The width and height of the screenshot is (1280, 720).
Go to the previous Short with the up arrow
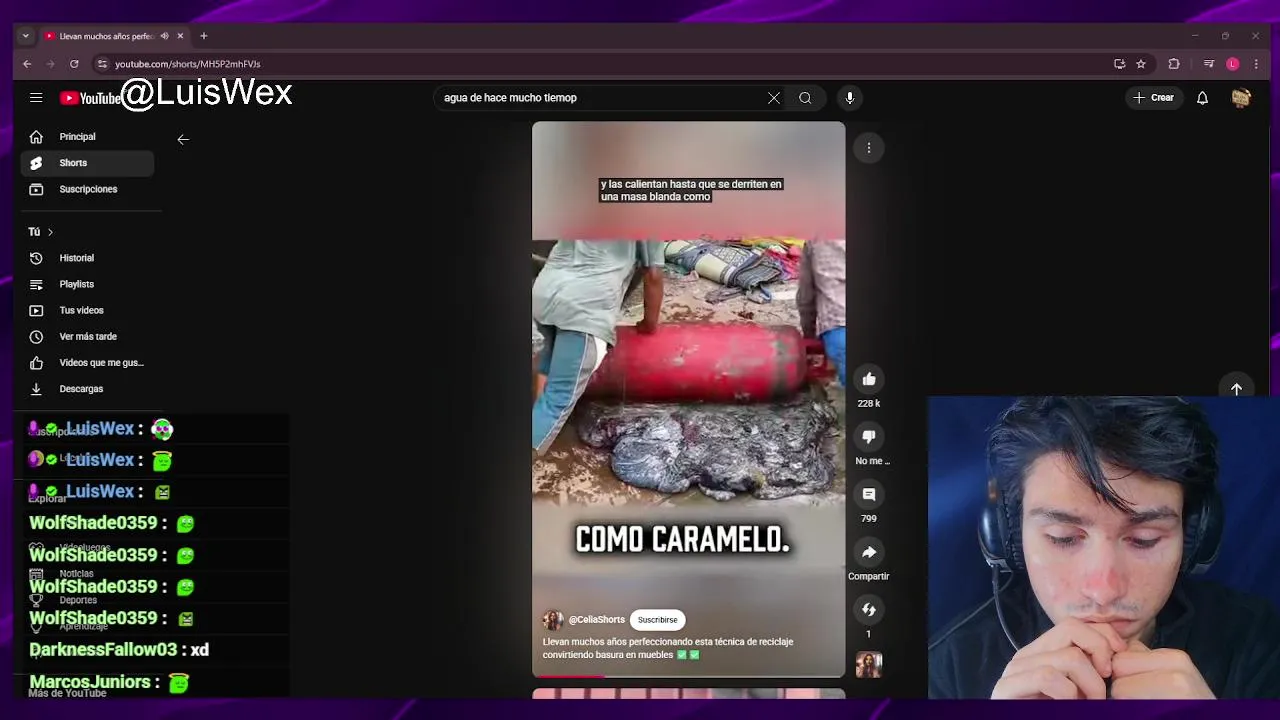(x=1236, y=389)
